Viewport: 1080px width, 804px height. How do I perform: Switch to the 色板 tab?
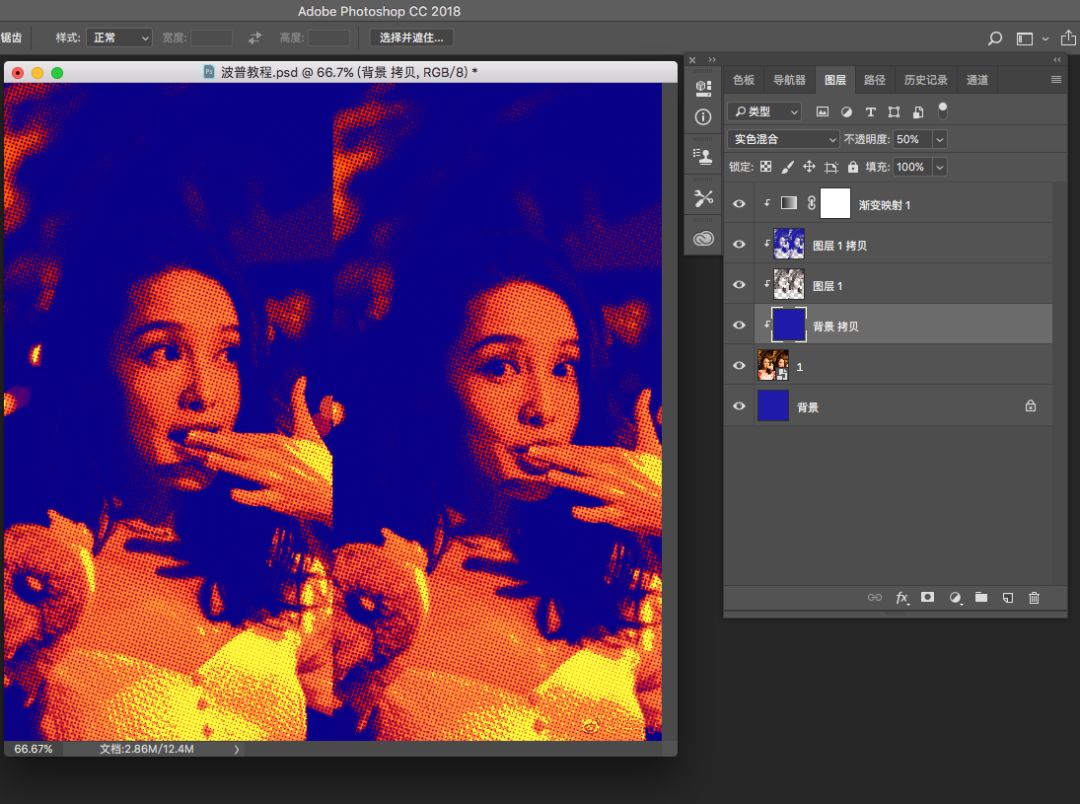click(x=743, y=80)
